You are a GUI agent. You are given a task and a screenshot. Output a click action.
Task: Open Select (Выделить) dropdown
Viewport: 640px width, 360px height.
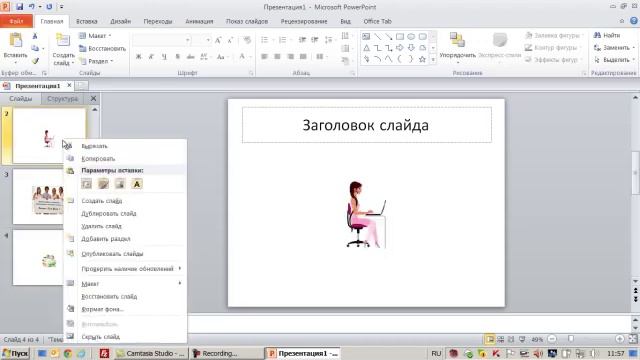coord(614,60)
